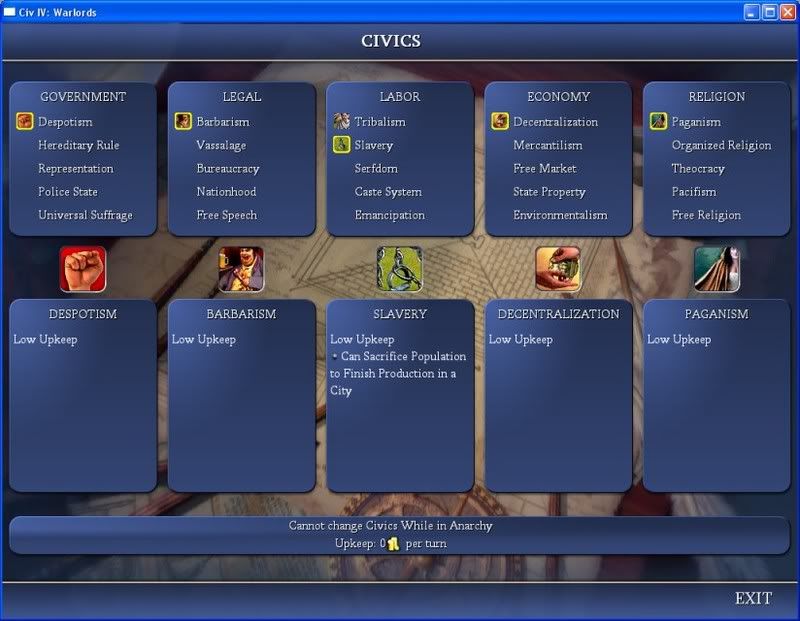Image resolution: width=800 pixels, height=621 pixels.
Task: Click the LEGAL category header
Action: tap(241, 97)
